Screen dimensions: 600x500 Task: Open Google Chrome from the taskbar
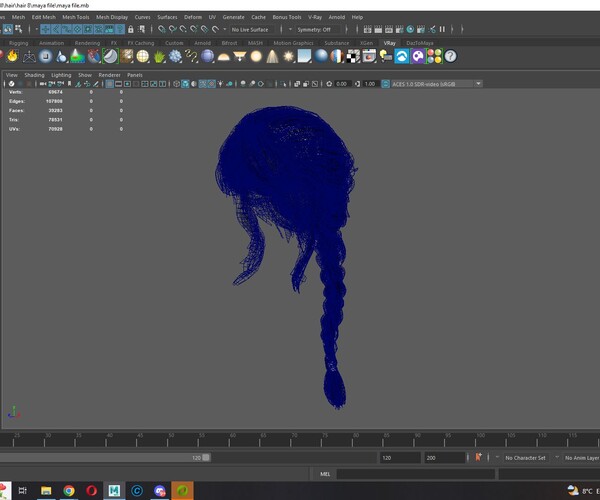(69, 490)
